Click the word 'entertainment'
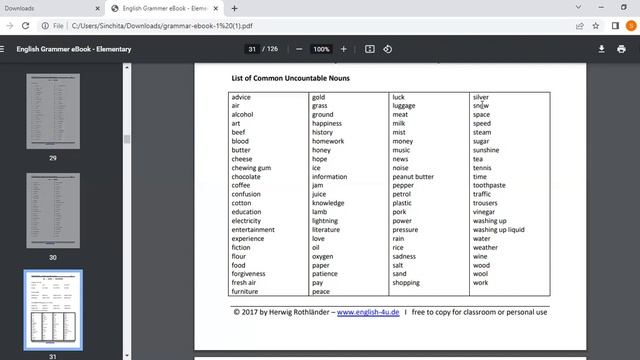The width and height of the screenshot is (640, 360). point(253,229)
